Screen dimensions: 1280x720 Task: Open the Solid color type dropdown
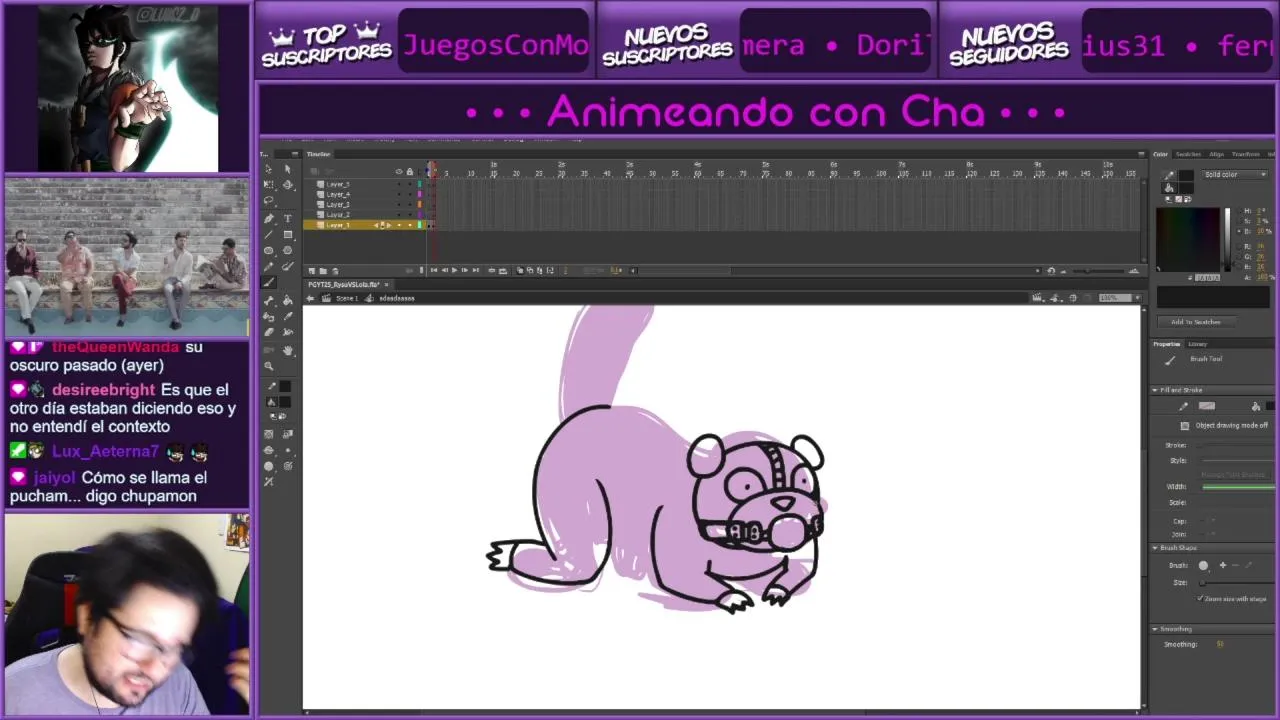1235,175
